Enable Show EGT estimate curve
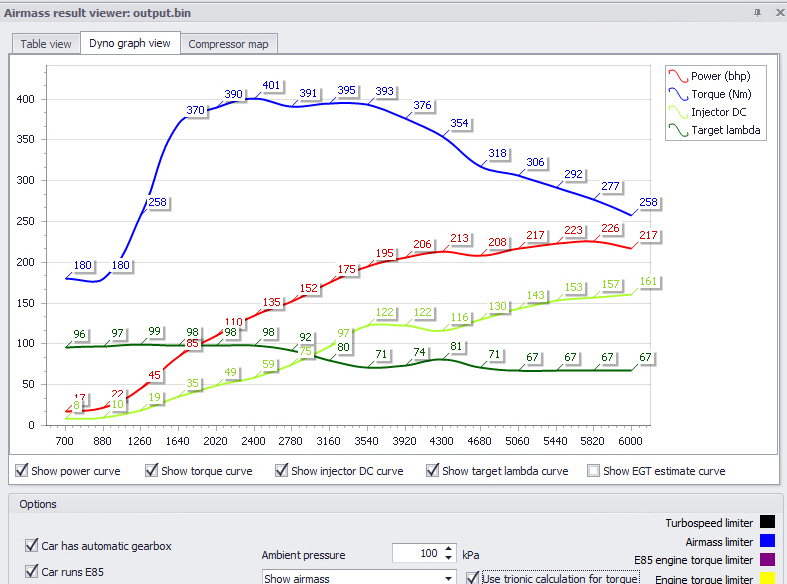 coord(593,471)
